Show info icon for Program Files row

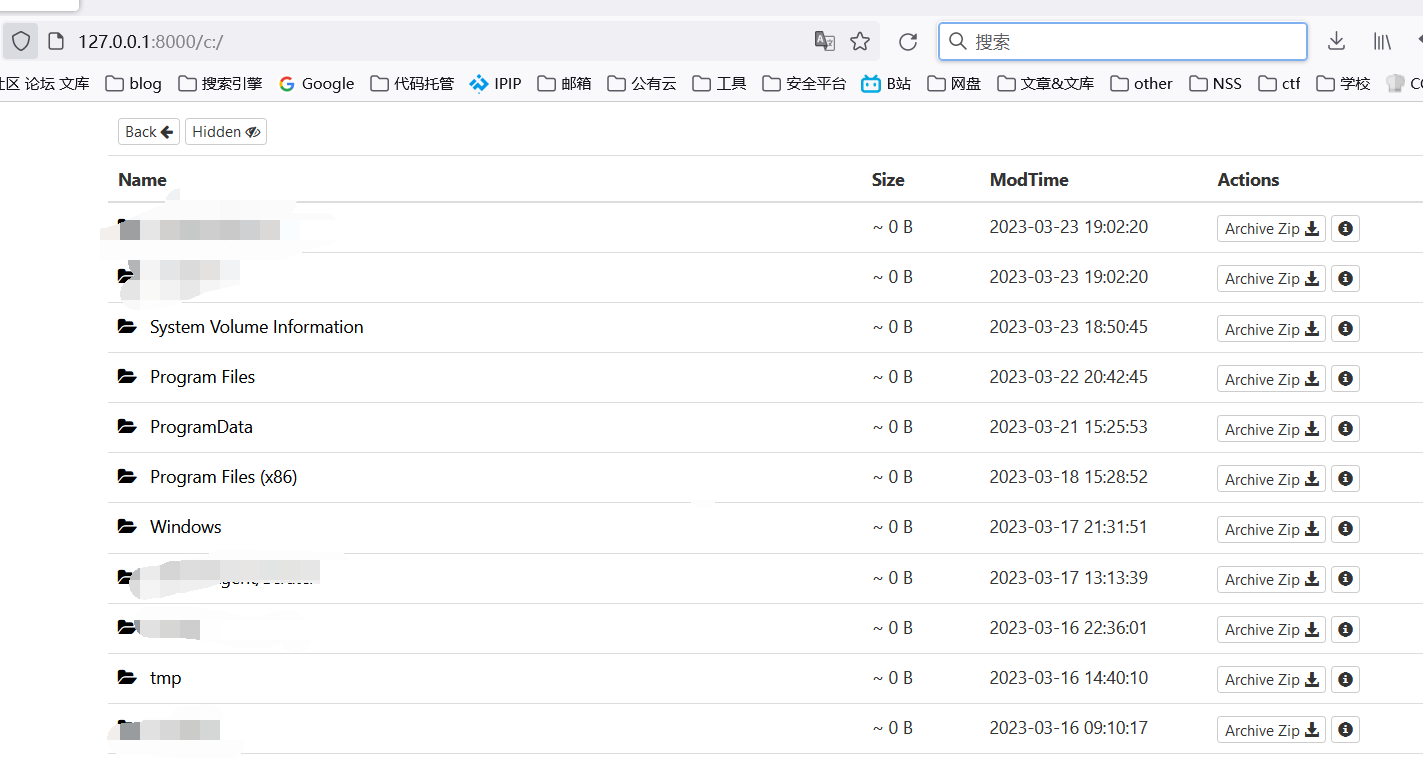pyautogui.click(x=1345, y=379)
